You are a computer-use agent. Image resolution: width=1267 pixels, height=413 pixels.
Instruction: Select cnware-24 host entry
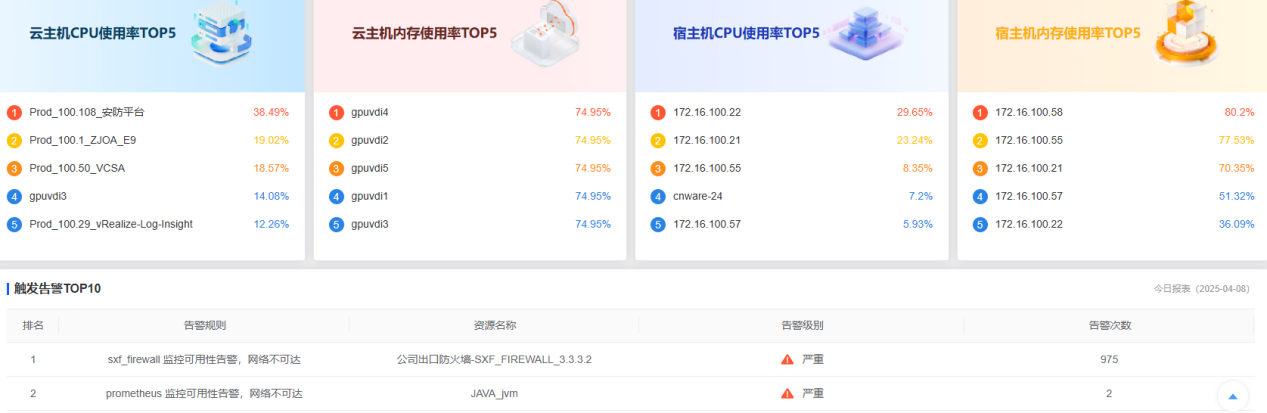pyautogui.click(x=698, y=196)
